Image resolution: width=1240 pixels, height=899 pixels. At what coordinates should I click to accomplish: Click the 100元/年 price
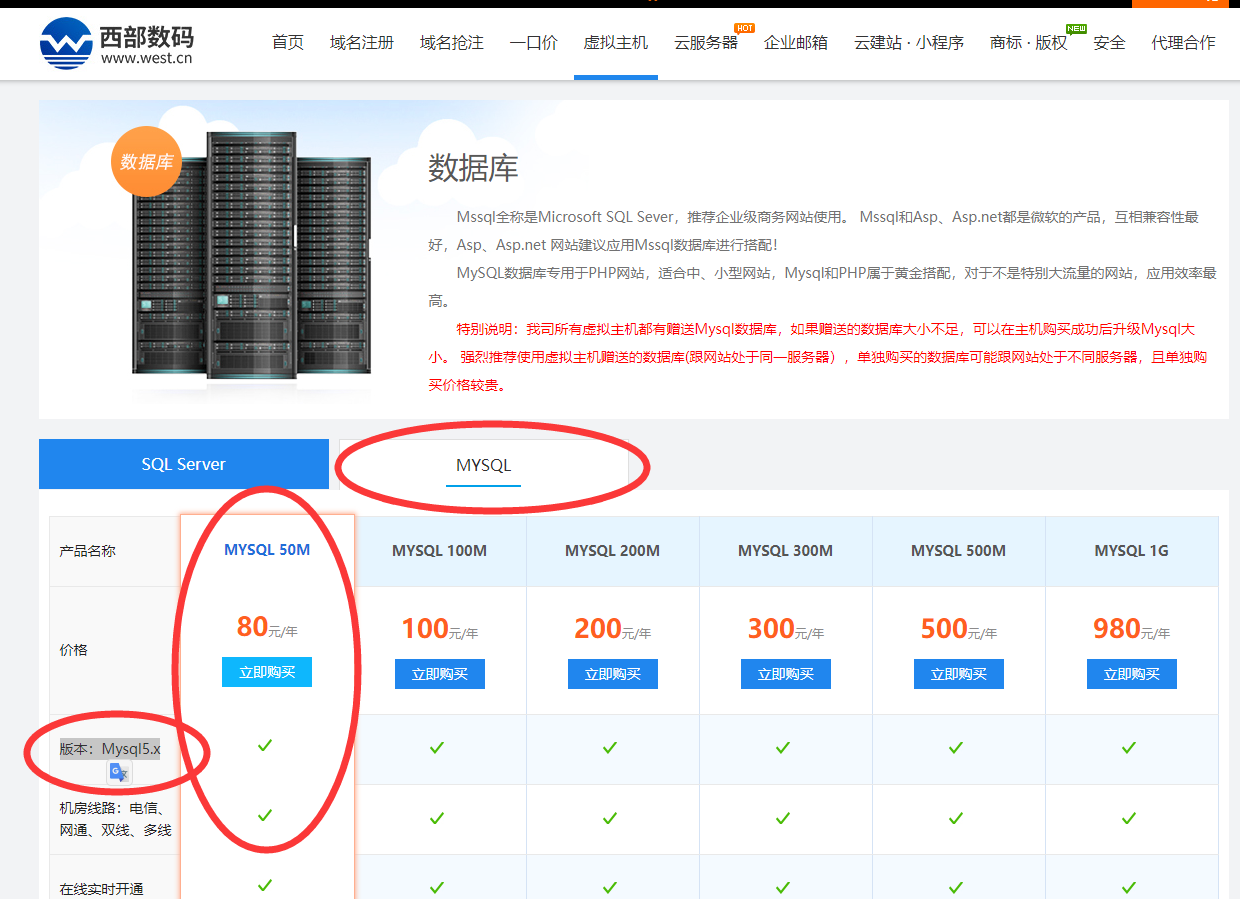[440, 629]
